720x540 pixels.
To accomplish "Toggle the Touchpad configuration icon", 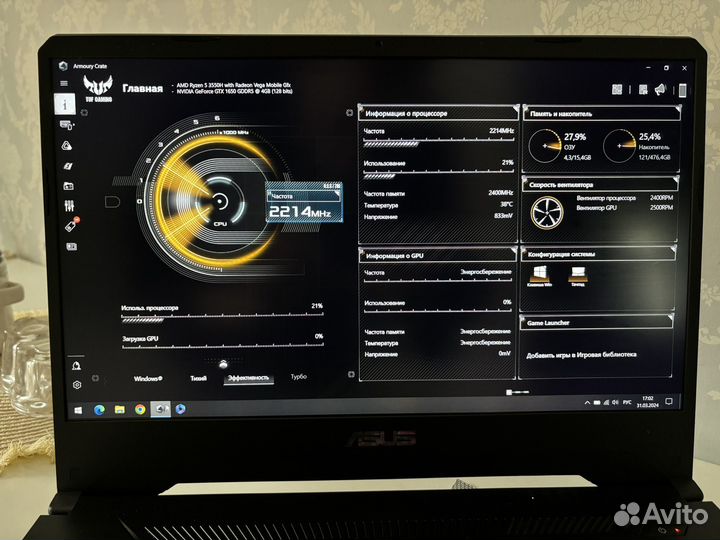I will click(578, 276).
